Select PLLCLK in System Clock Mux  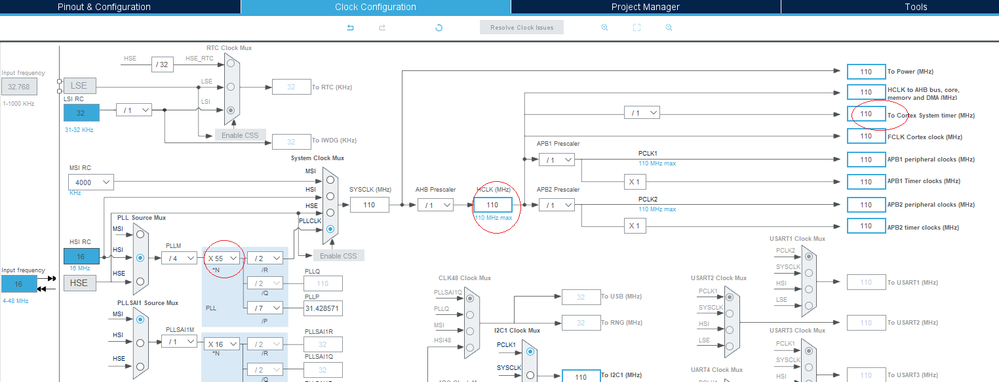click(329, 229)
